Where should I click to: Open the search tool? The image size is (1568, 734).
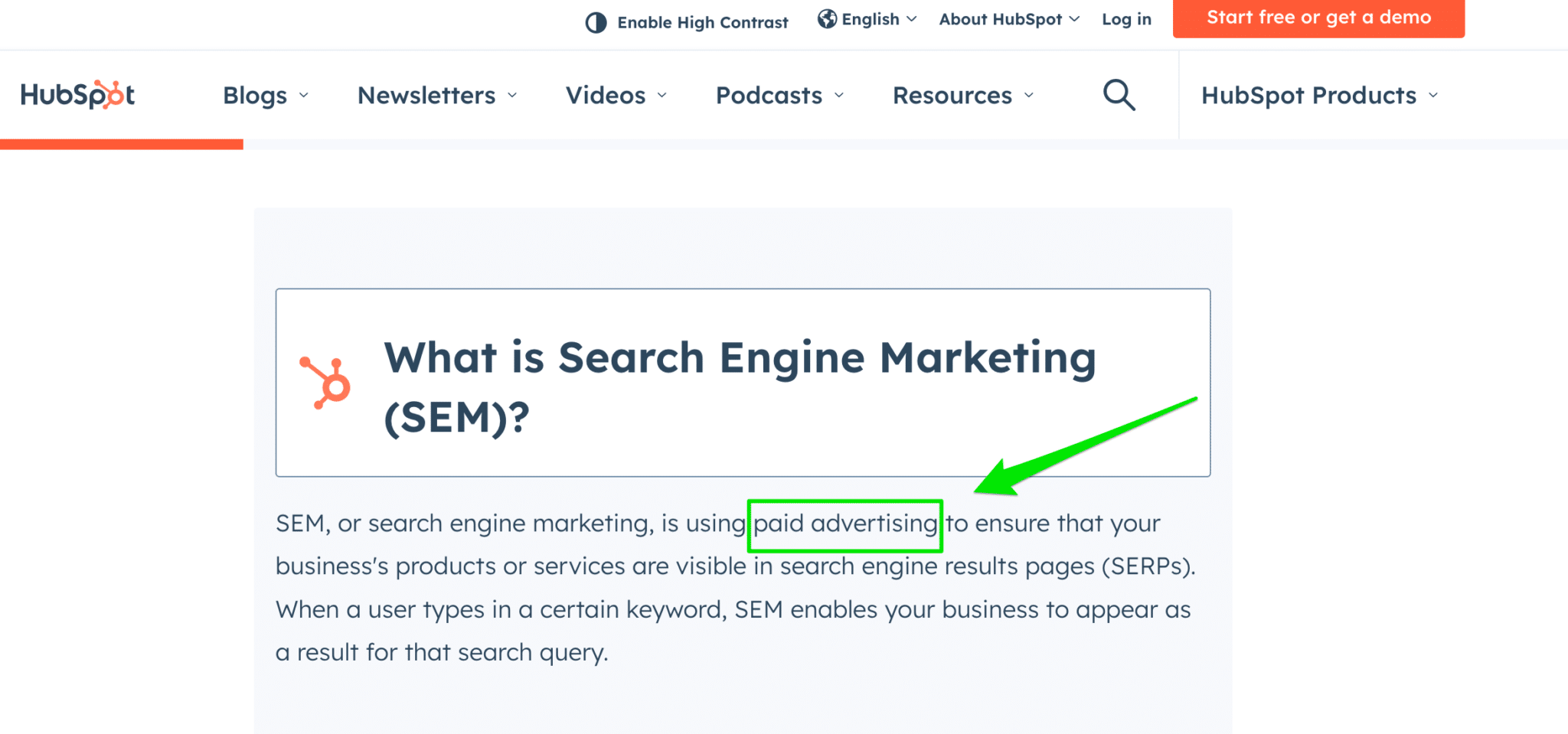point(1118,94)
